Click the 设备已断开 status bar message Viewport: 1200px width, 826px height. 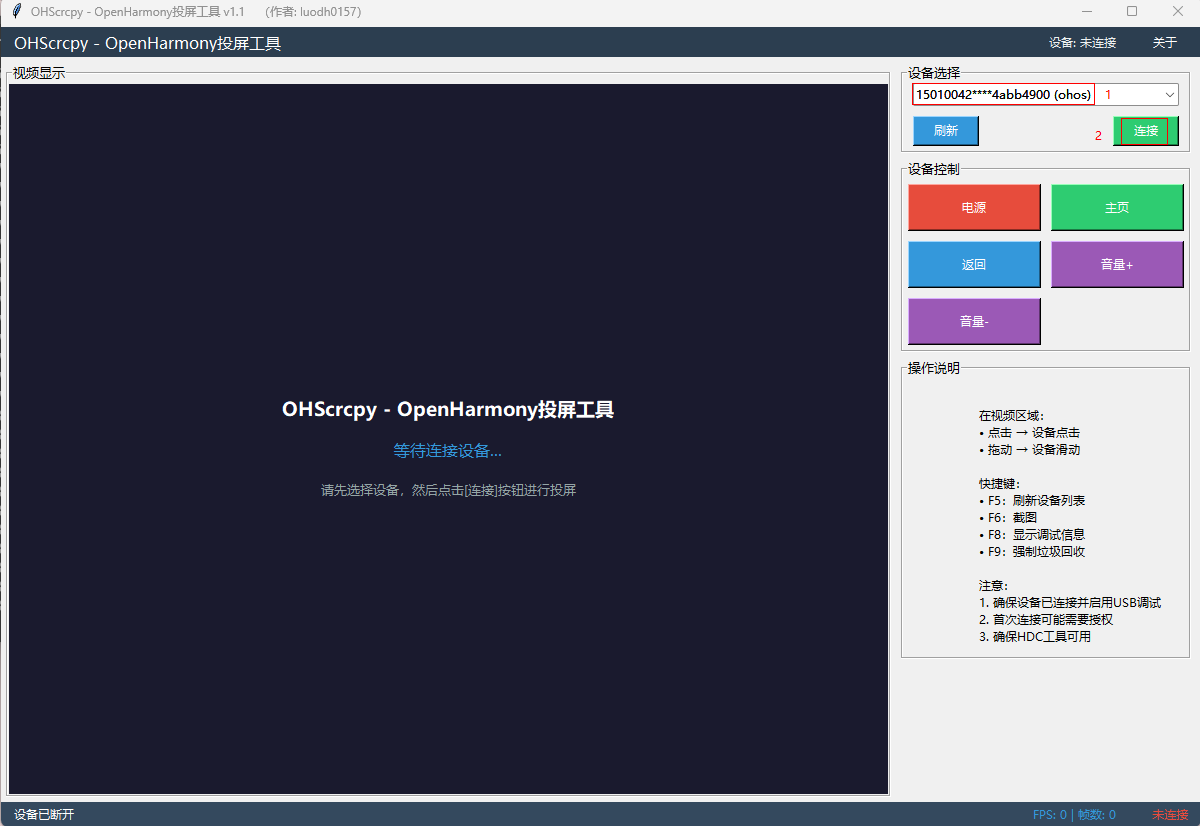[x=44, y=815]
